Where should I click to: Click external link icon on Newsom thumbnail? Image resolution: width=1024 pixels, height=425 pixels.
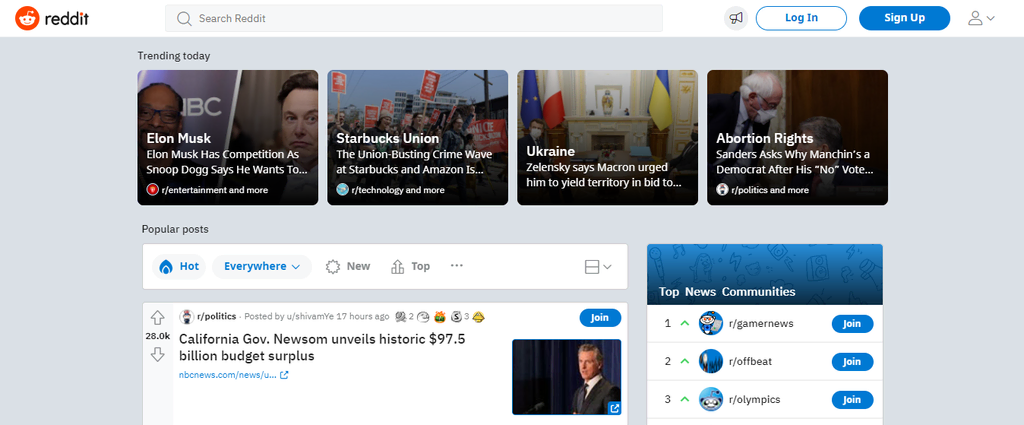click(615, 408)
